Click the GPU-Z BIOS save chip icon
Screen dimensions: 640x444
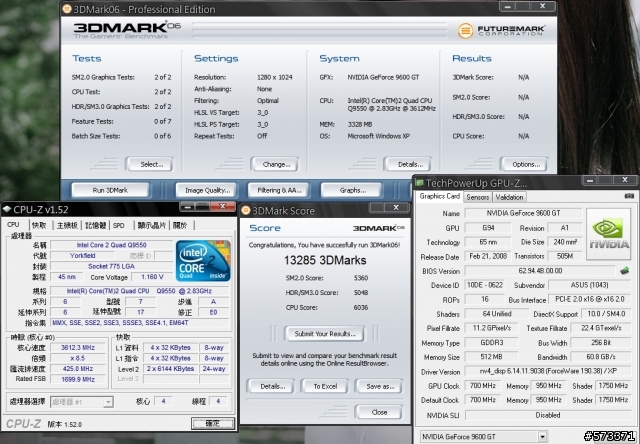coord(624,271)
